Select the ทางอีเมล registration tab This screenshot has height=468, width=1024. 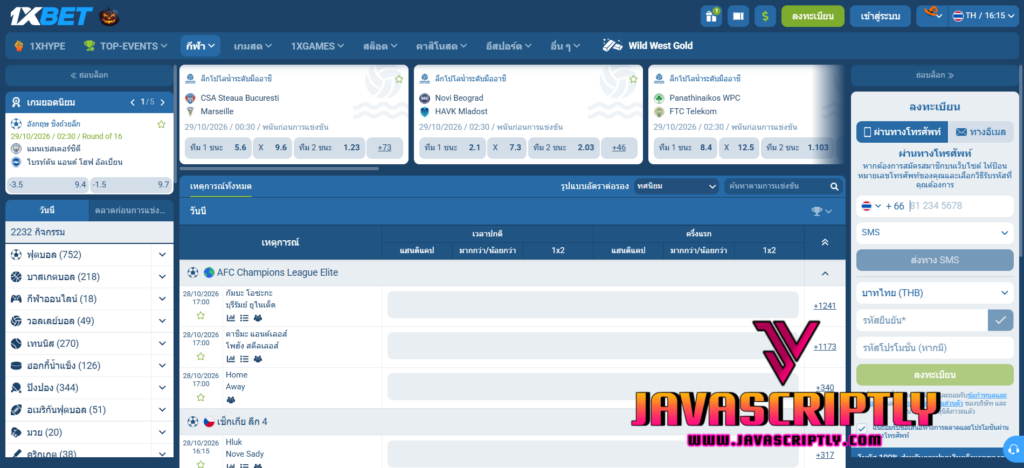click(x=982, y=132)
